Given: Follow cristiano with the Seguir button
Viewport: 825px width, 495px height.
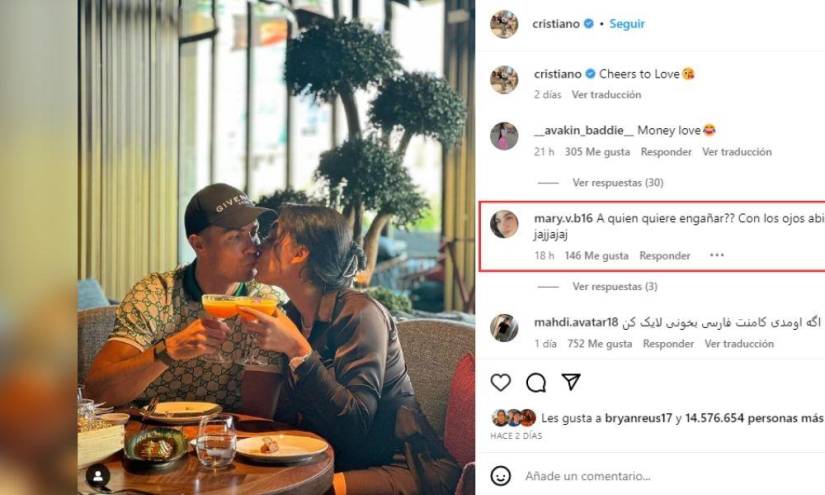Looking at the screenshot, I should pyautogui.click(x=627, y=24).
